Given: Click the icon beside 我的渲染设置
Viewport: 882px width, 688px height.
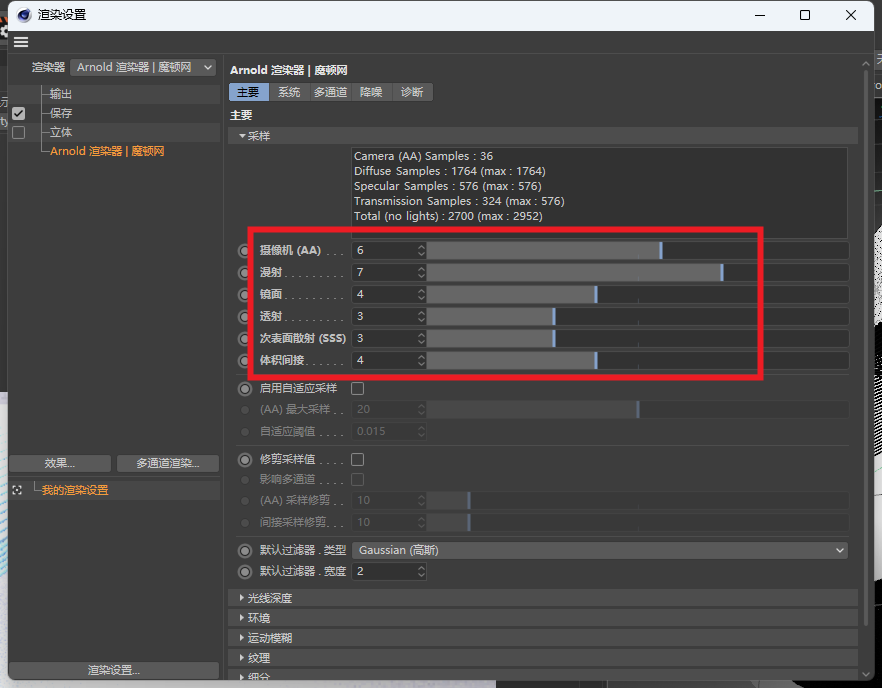Looking at the screenshot, I should pos(17,490).
